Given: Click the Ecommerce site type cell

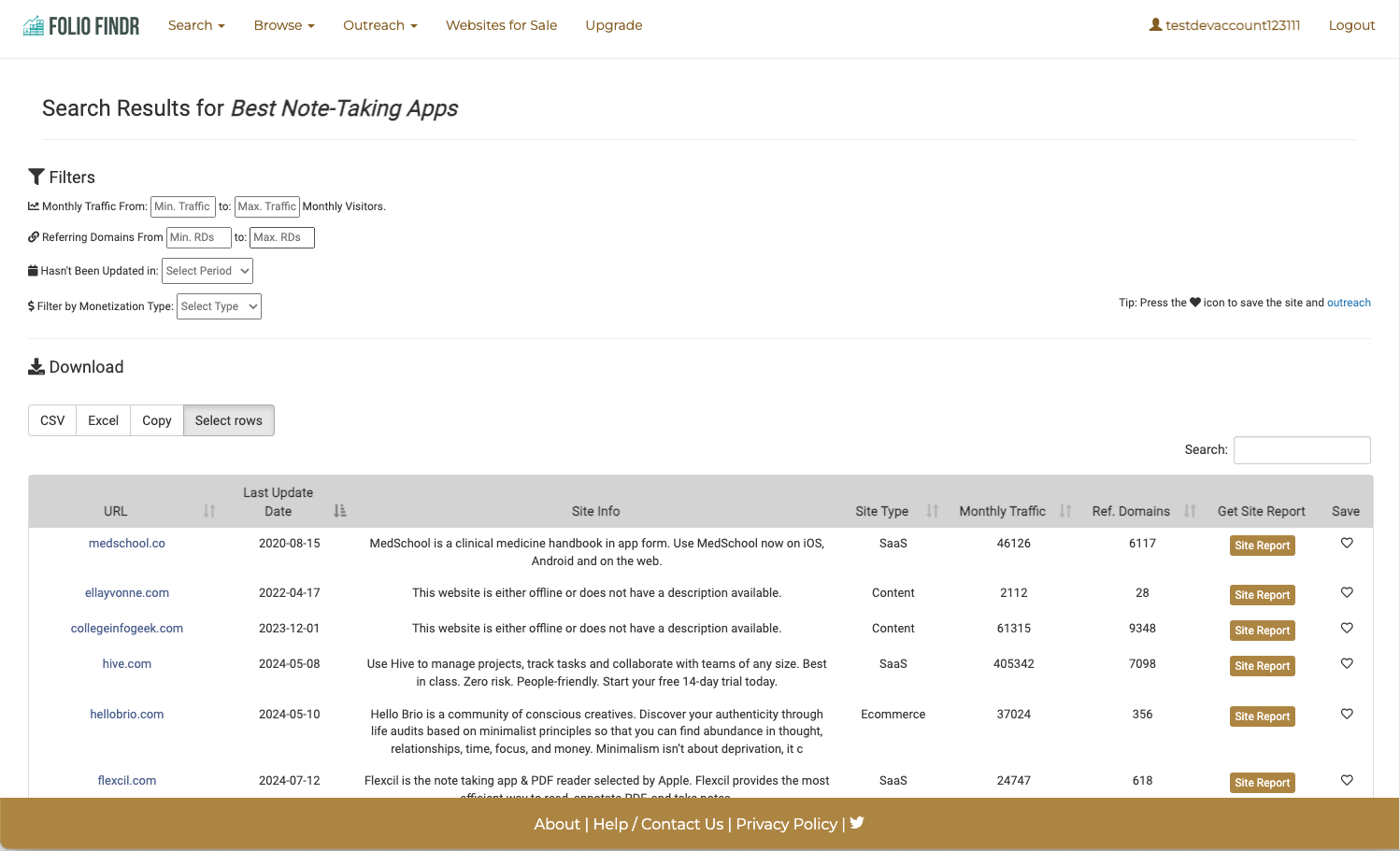Looking at the screenshot, I should (893, 714).
